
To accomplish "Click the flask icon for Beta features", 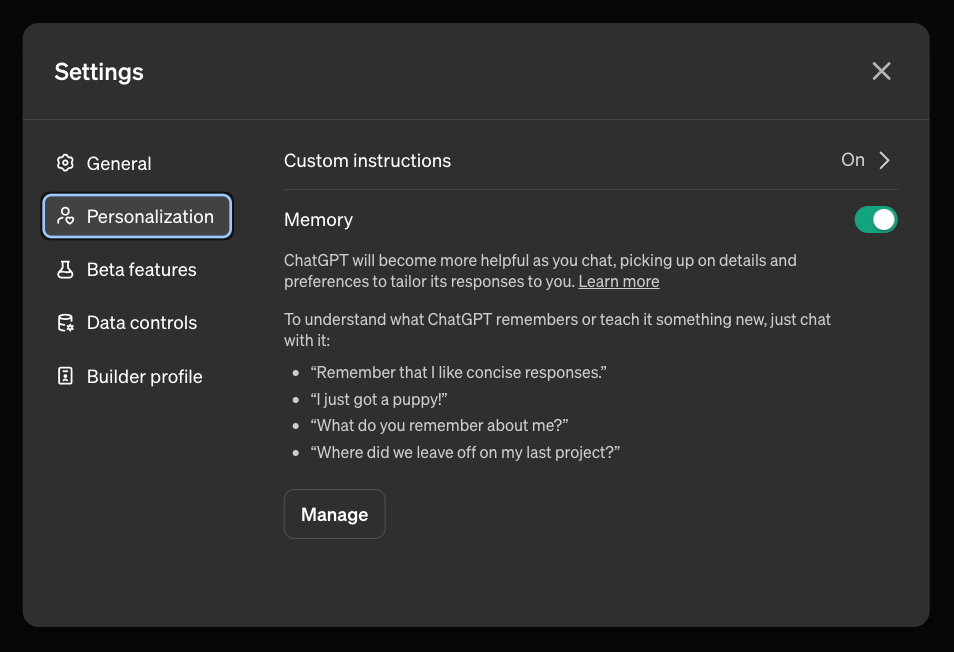I will click(x=66, y=270).
